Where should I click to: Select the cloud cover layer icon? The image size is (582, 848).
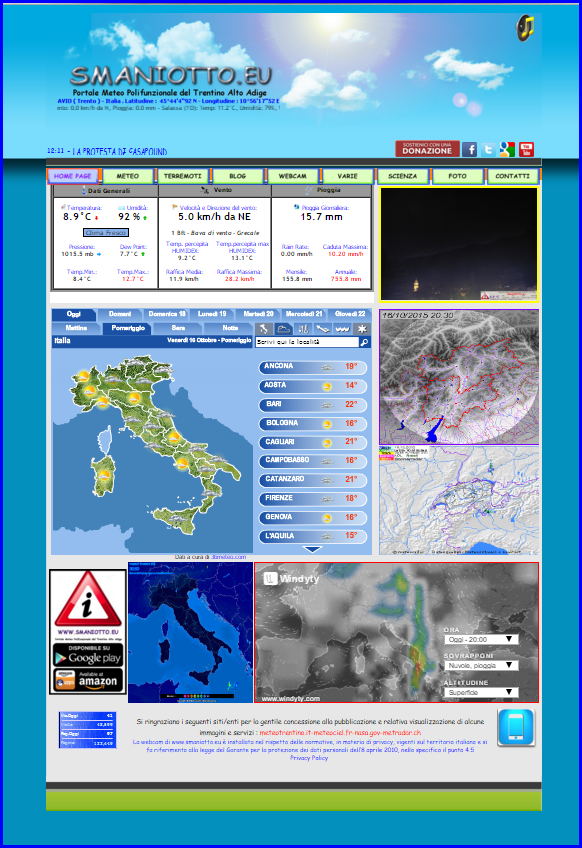pos(283,328)
